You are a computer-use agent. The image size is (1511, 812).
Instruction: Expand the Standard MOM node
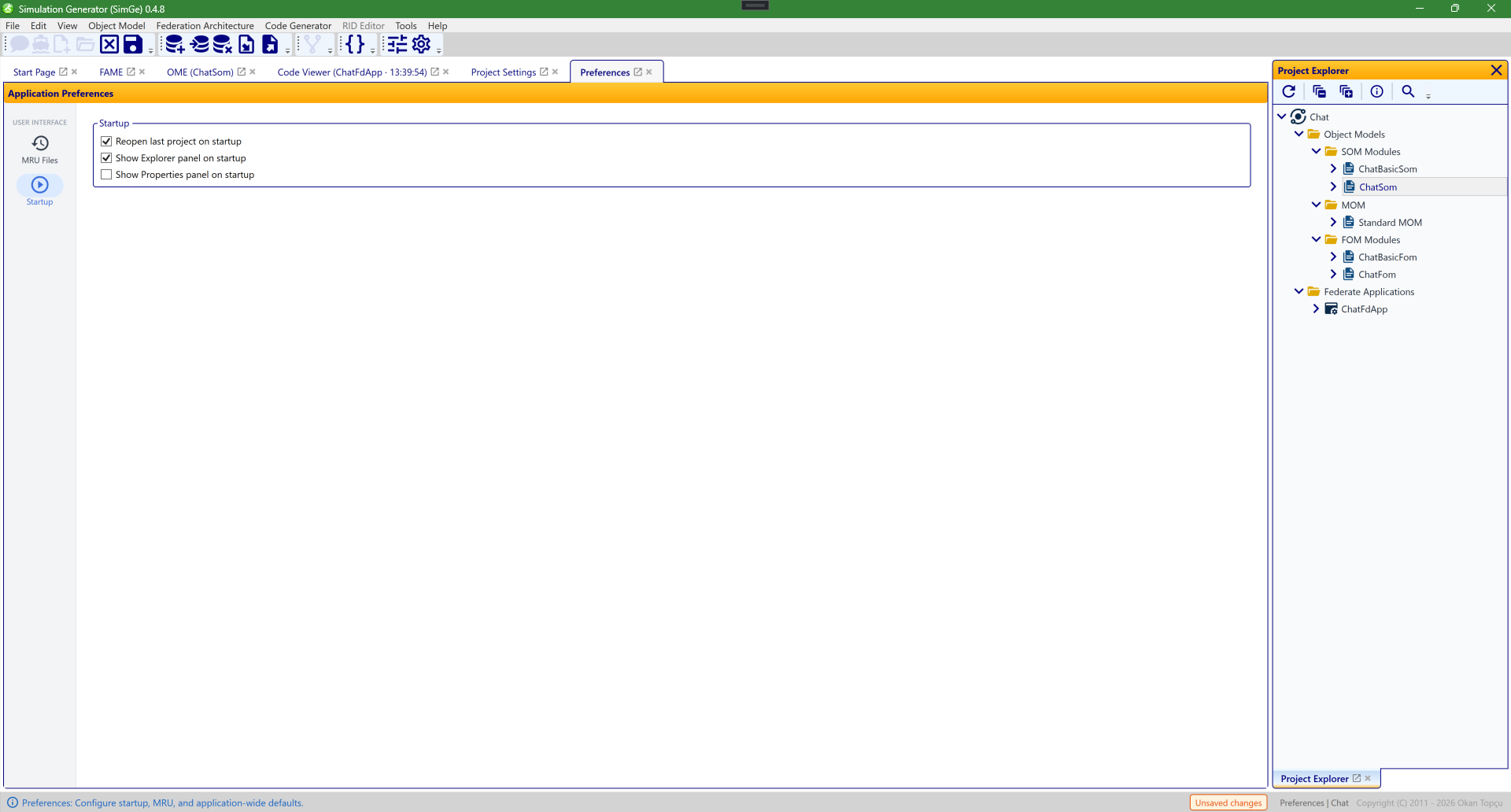tap(1333, 222)
